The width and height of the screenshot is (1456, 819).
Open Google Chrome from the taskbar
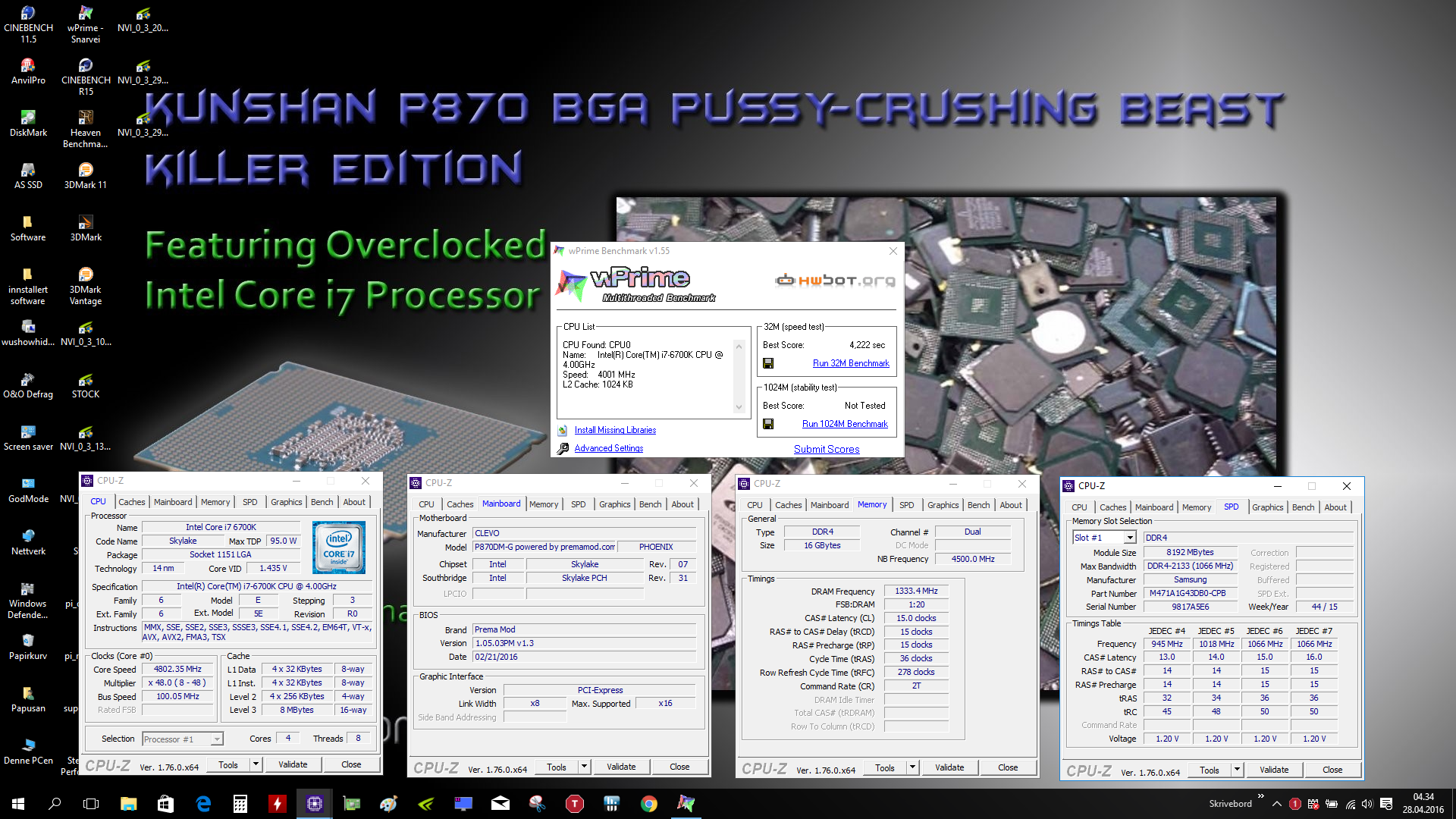click(x=649, y=804)
